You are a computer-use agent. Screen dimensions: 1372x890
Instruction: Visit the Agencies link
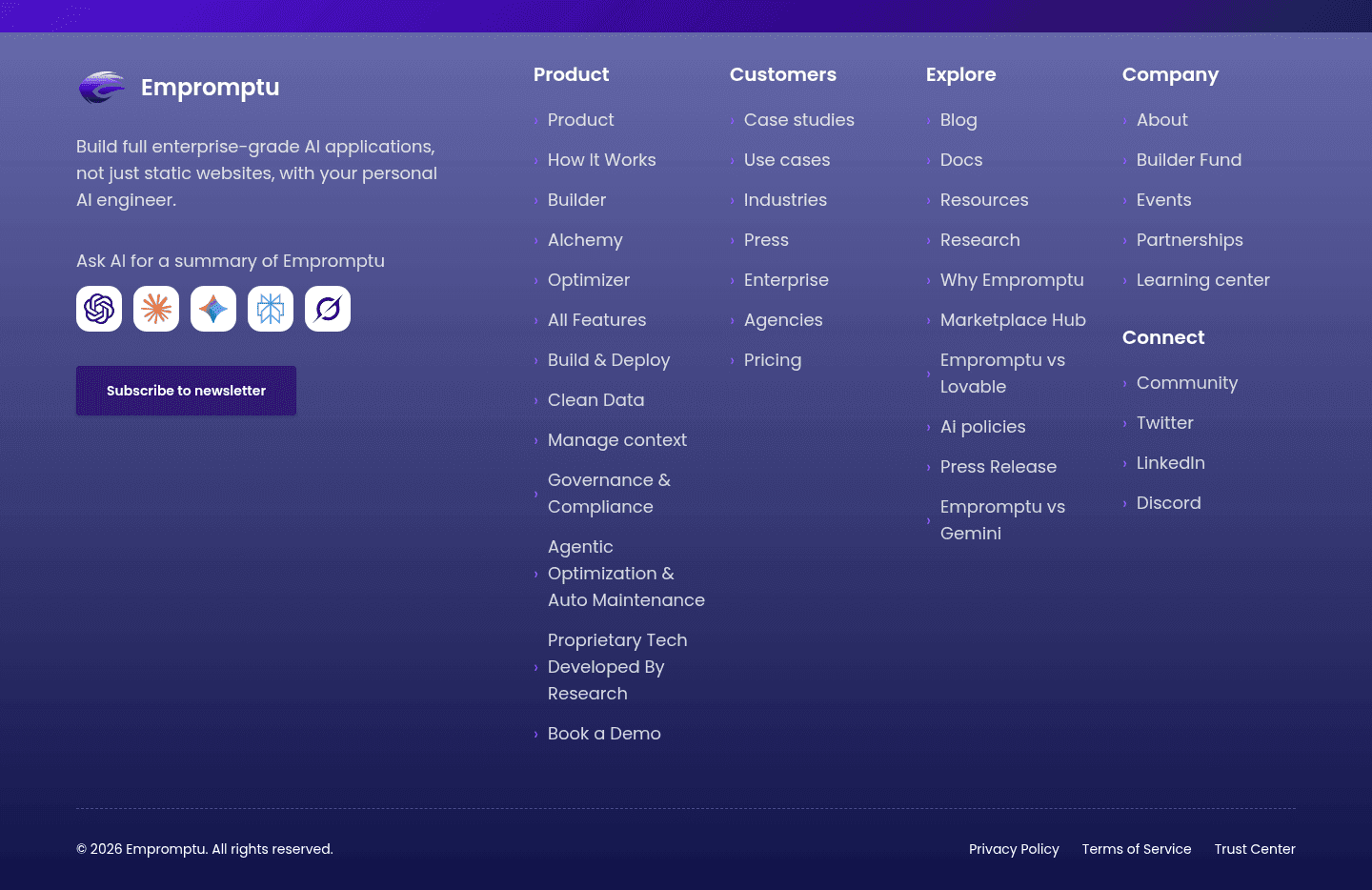(x=783, y=320)
